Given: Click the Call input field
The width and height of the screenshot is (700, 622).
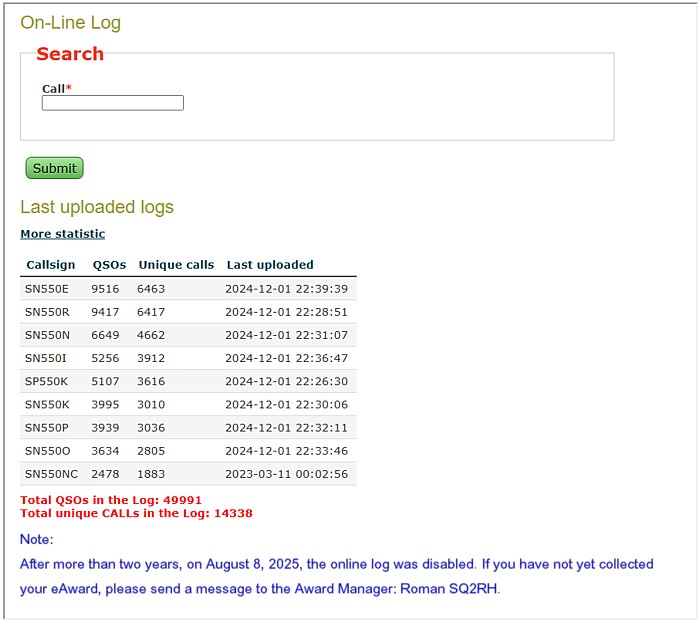Looking at the screenshot, I should (112, 103).
